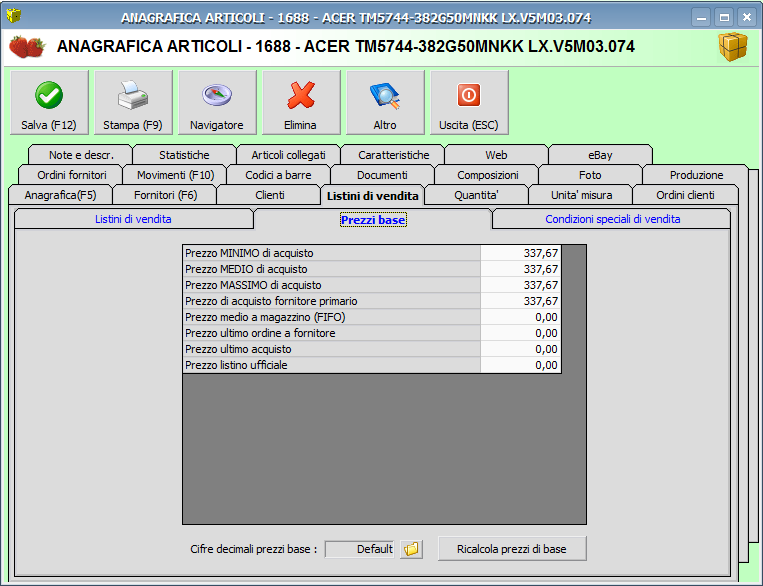Open the Documenti tab
Image resolution: width=763 pixels, height=586 pixels.
[382, 175]
